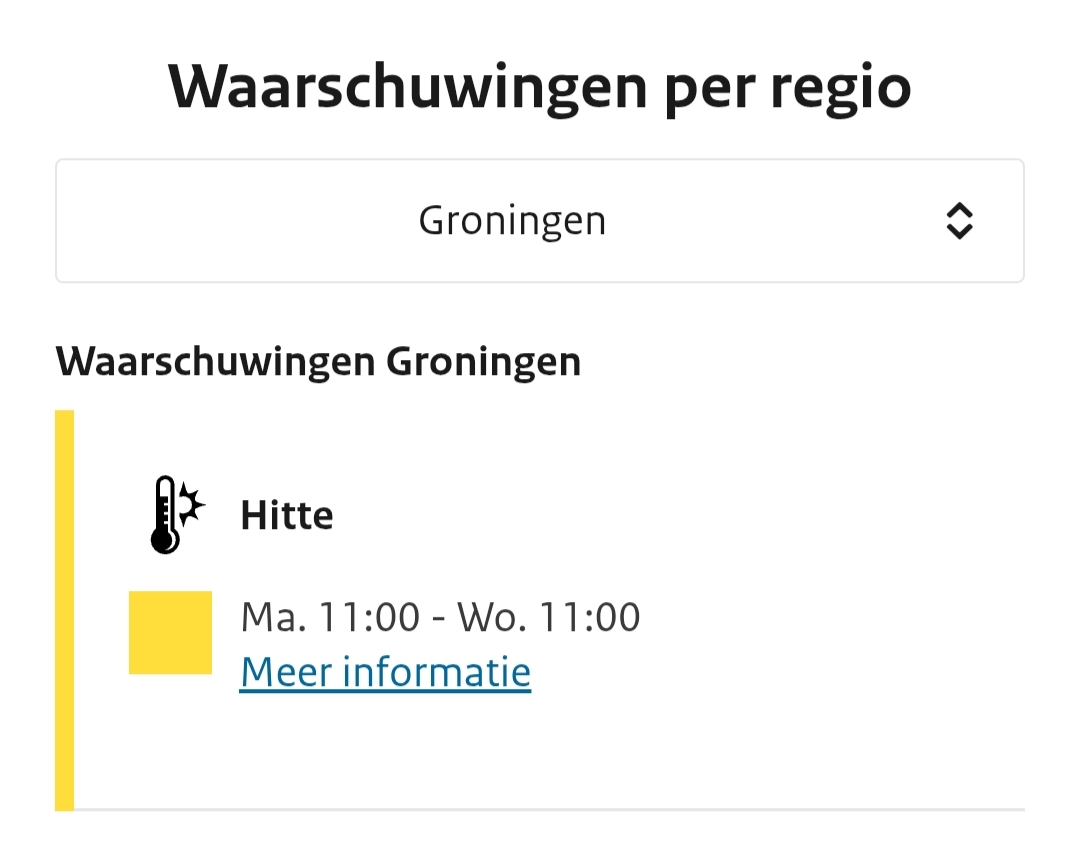Click the sun symbol beside the thermometer
1080x867 pixels.
(190, 506)
